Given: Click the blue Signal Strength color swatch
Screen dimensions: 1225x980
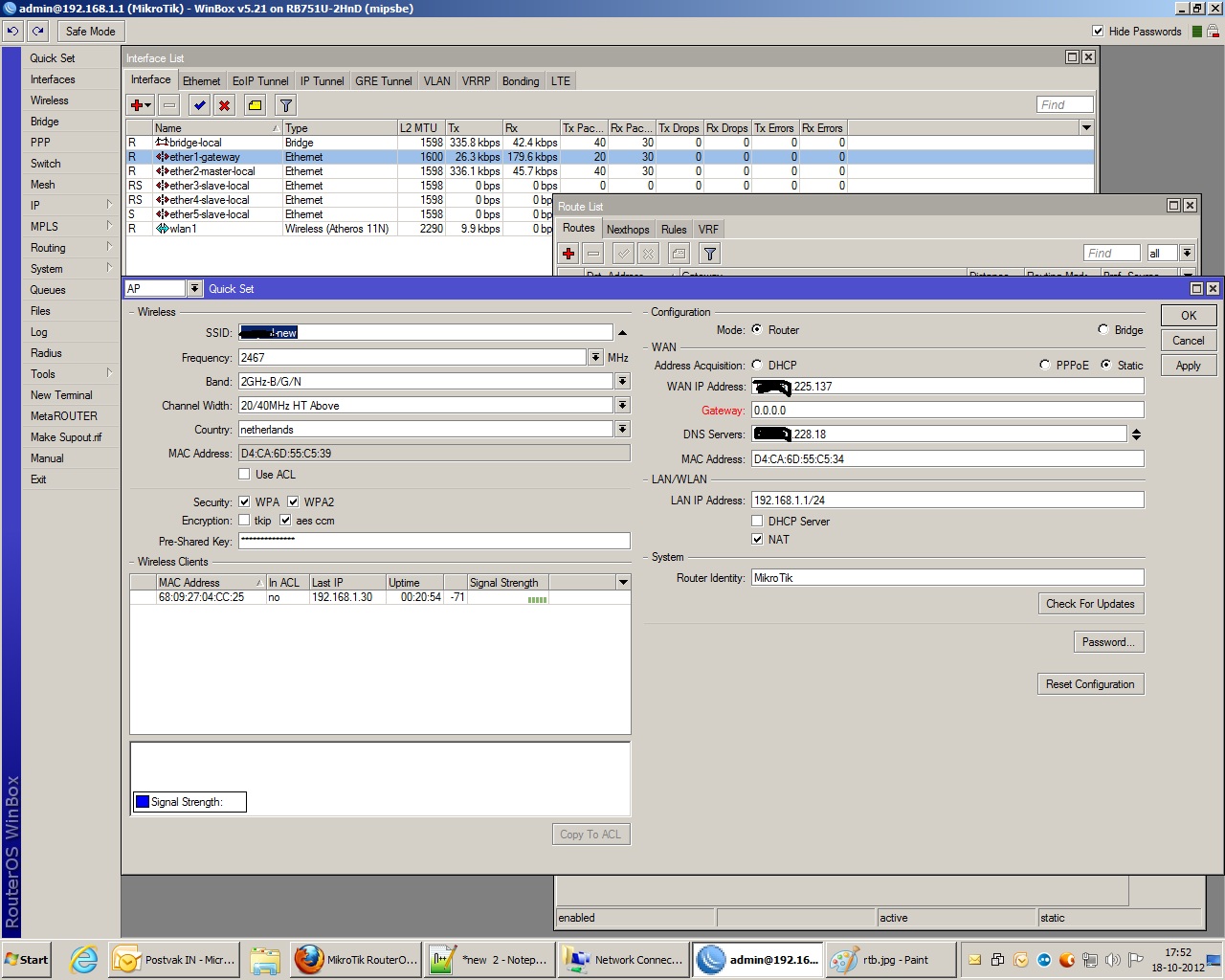Looking at the screenshot, I should coord(143,802).
